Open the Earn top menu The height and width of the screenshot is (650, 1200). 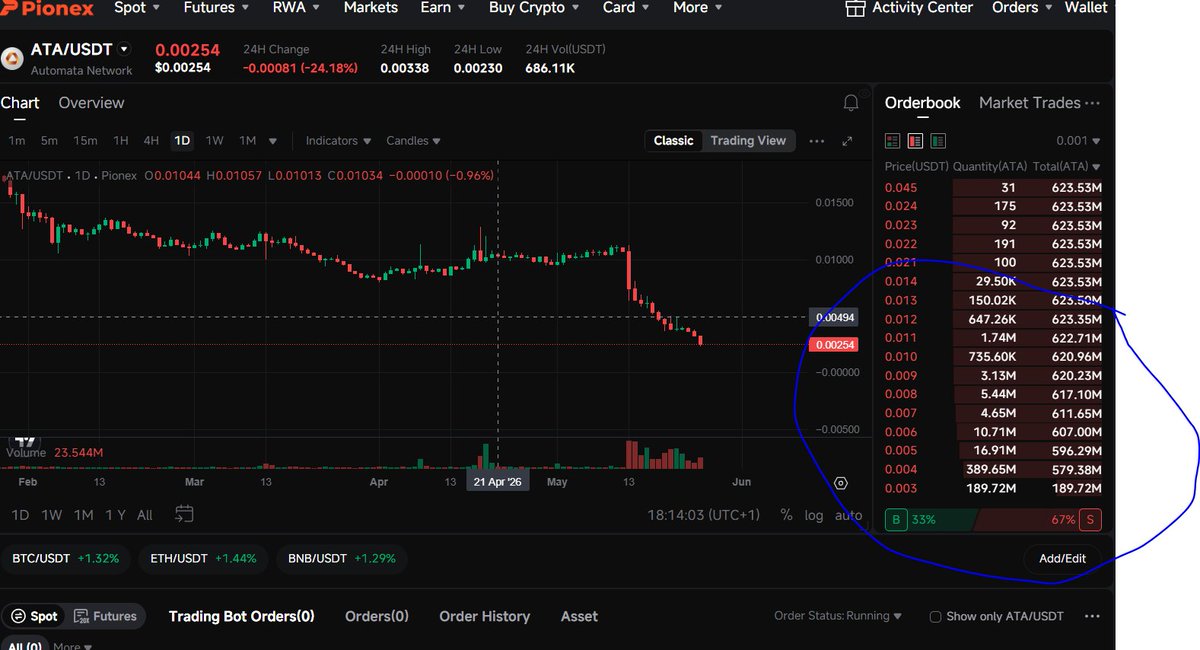pyautogui.click(x=444, y=8)
